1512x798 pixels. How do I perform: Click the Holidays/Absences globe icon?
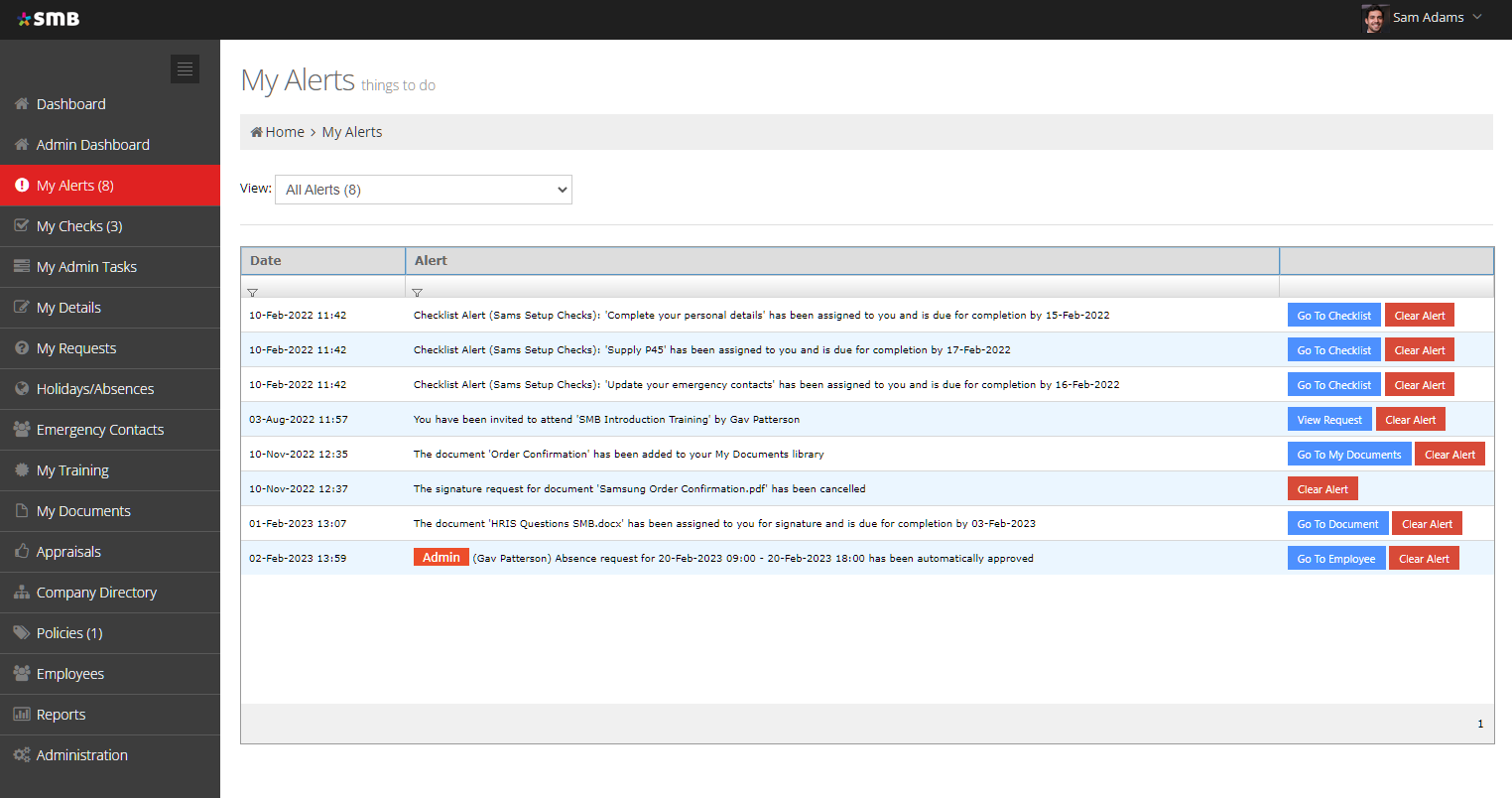click(22, 389)
